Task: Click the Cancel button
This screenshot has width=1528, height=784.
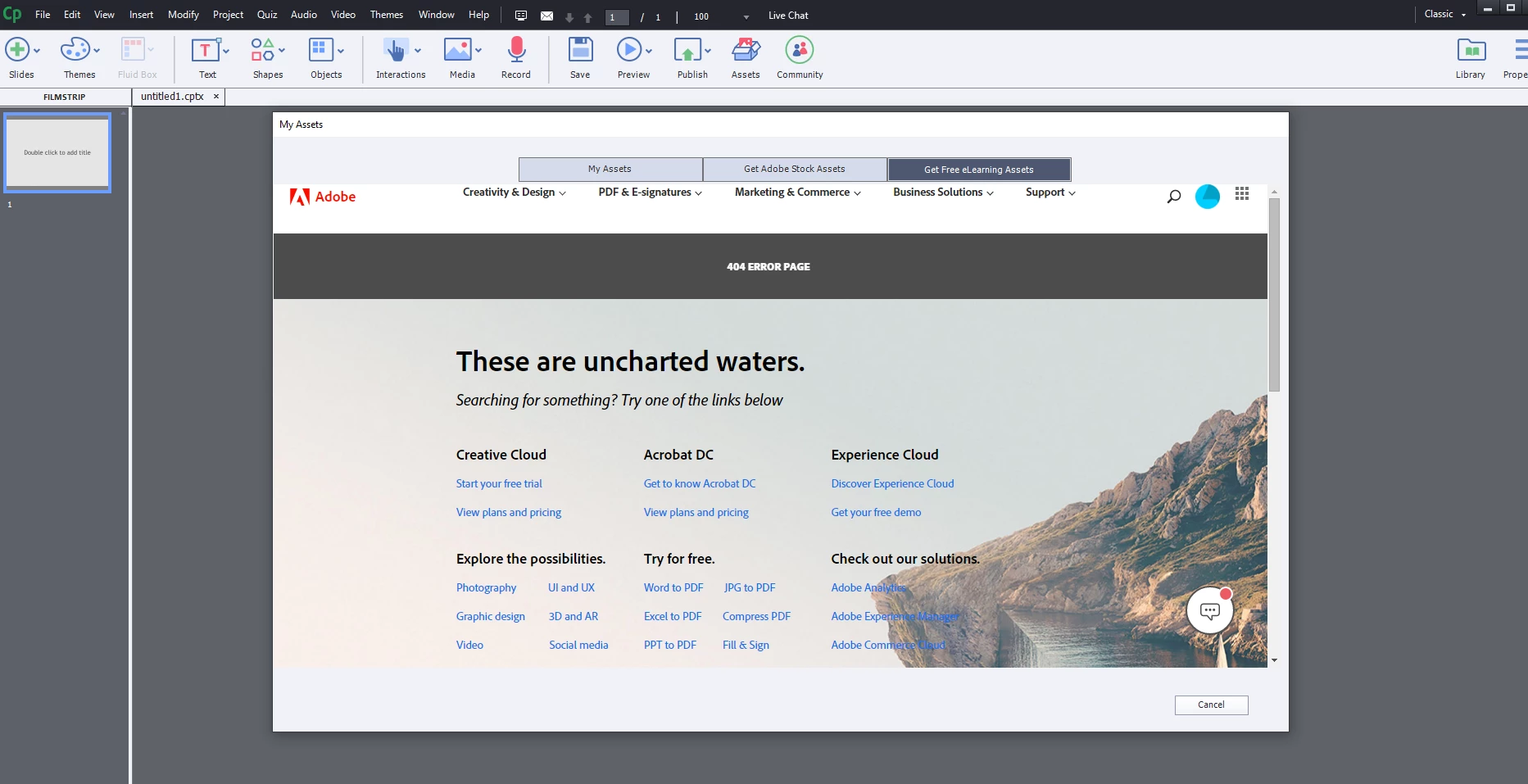Action: click(1211, 705)
